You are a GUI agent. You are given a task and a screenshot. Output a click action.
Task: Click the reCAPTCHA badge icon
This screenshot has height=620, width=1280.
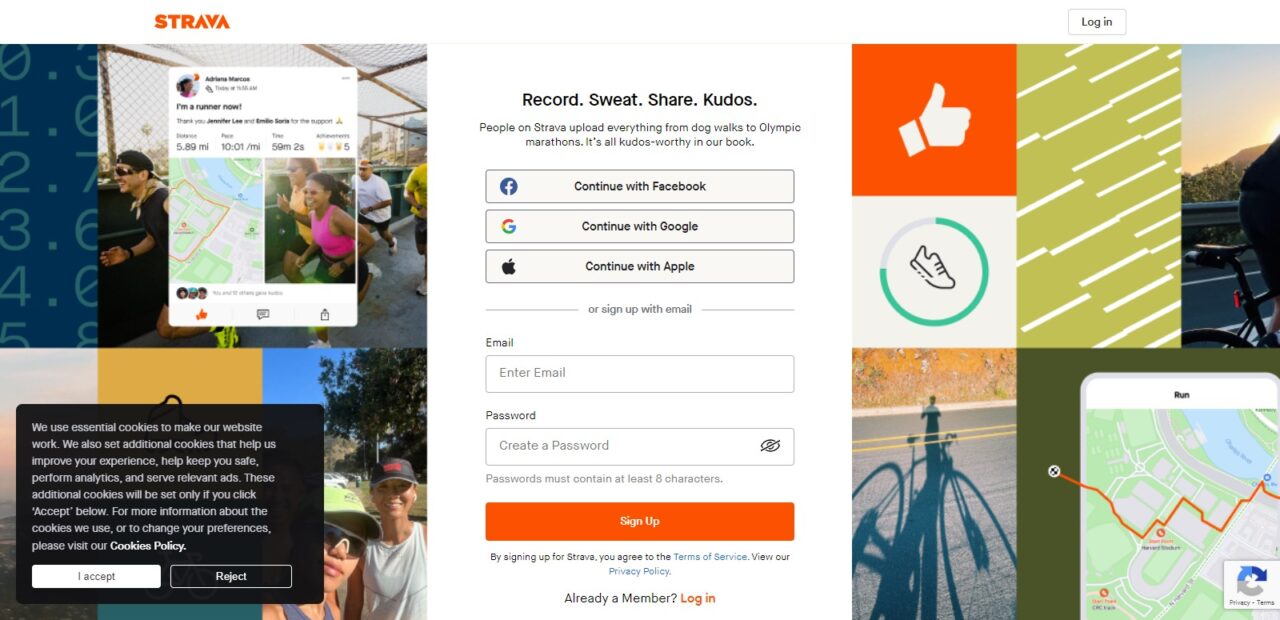tap(1252, 582)
